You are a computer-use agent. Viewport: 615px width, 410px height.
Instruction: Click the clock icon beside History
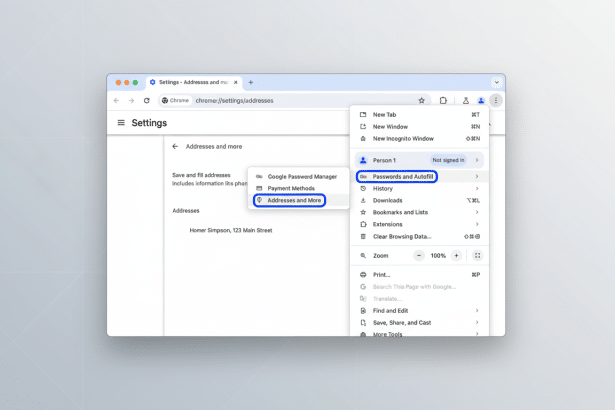pyautogui.click(x=363, y=189)
